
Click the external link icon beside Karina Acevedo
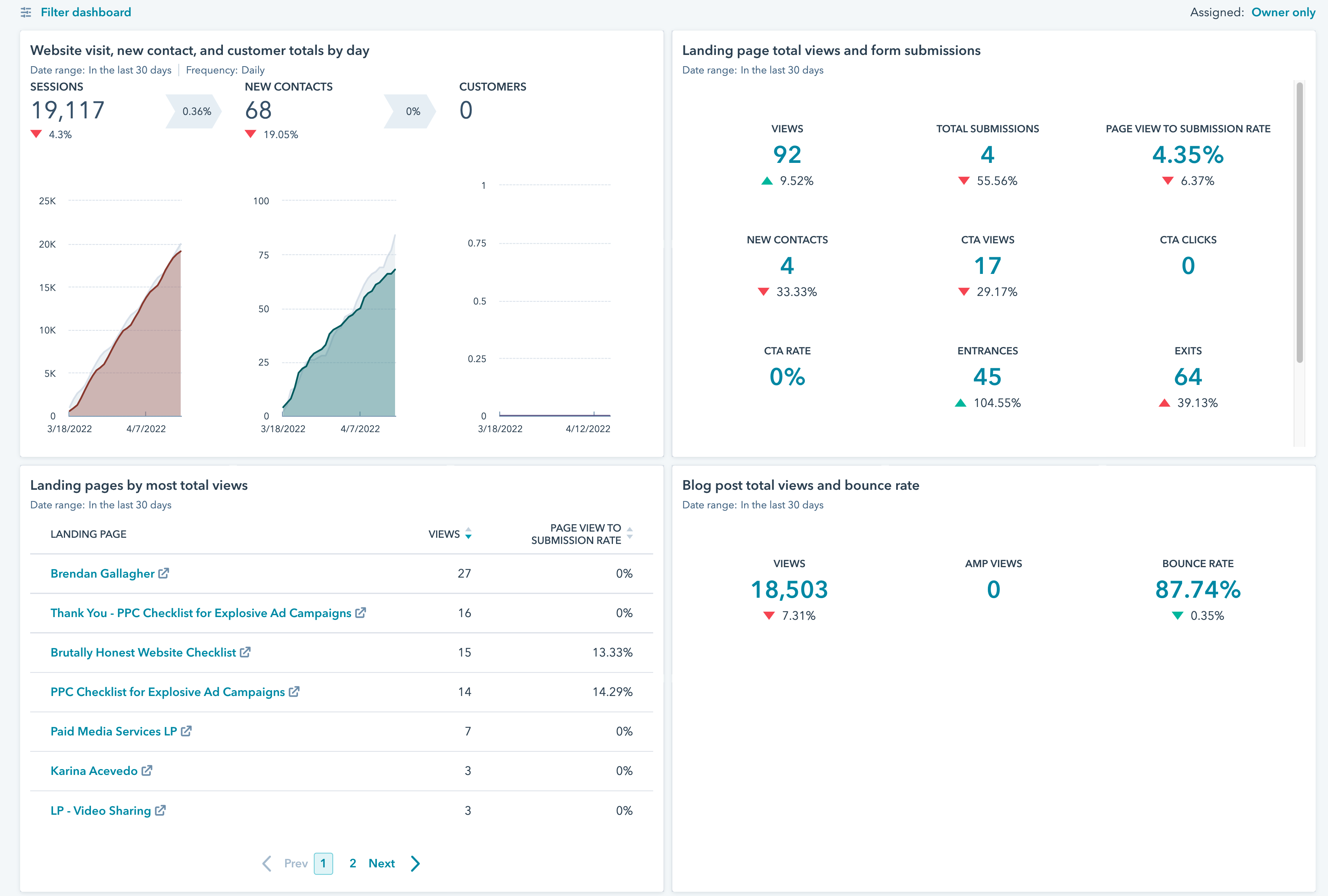146,771
